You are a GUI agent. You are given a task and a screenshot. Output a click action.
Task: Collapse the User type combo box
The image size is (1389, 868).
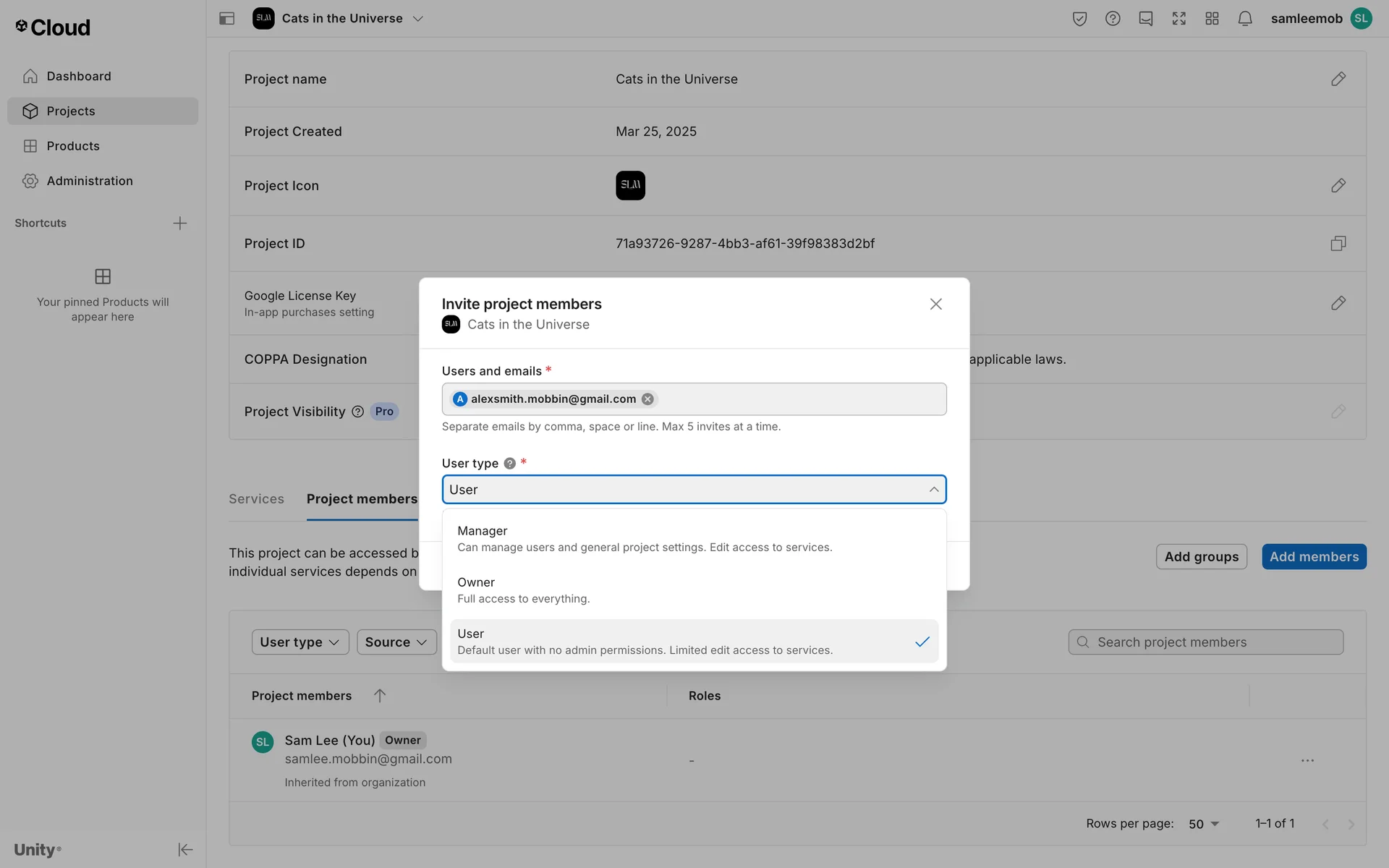click(933, 490)
